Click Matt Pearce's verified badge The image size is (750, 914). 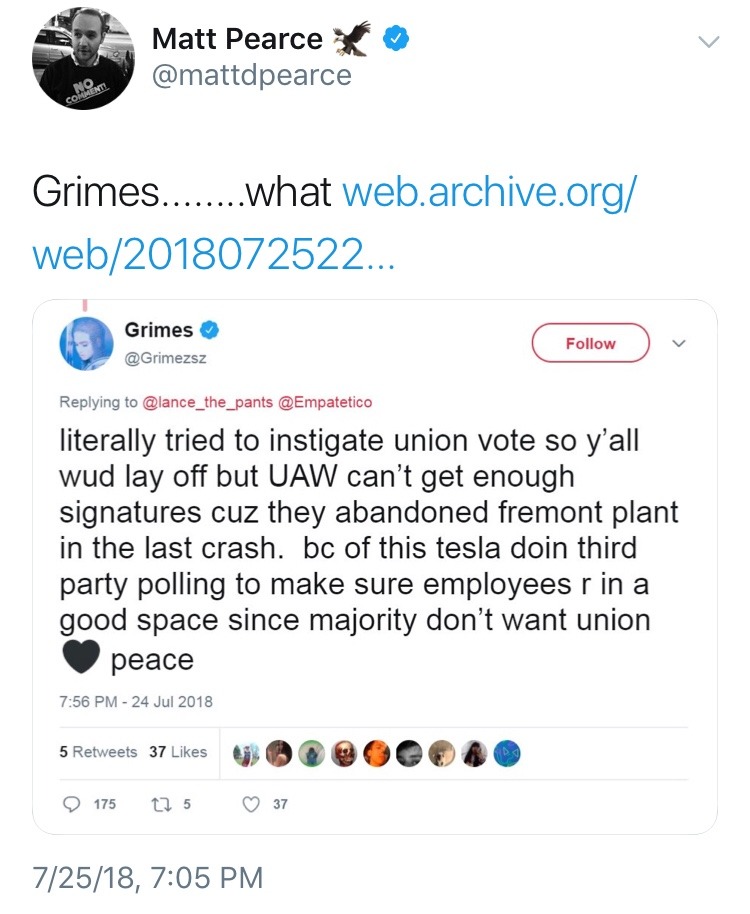[x=398, y=38]
